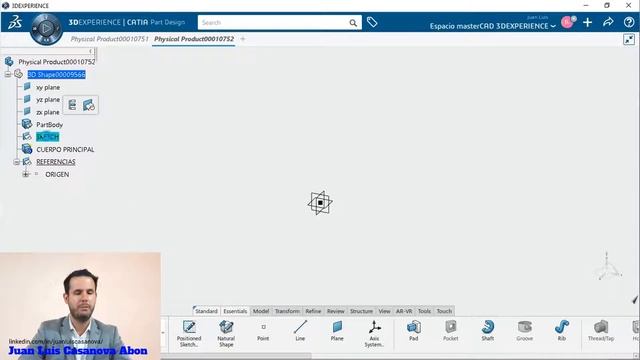Screen dimensions: 640x360
Task: Open Espacio masterCAD 3DEXPERIENCE dropdown
Action: click(493, 26)
